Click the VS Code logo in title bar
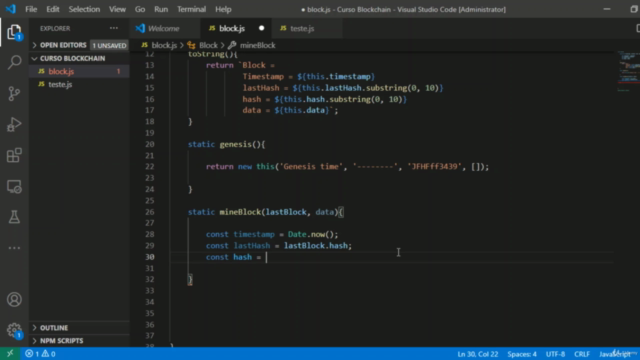Screen dimensions: 640x360 (11, 9)
